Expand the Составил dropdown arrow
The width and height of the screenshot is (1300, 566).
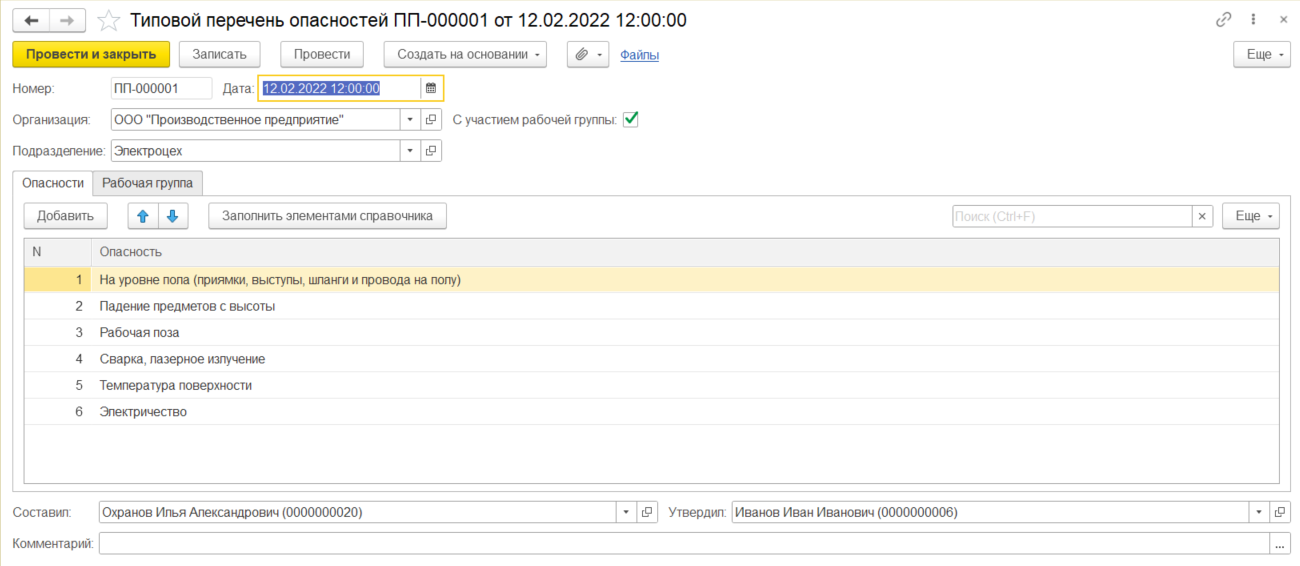tap(627, 512)
